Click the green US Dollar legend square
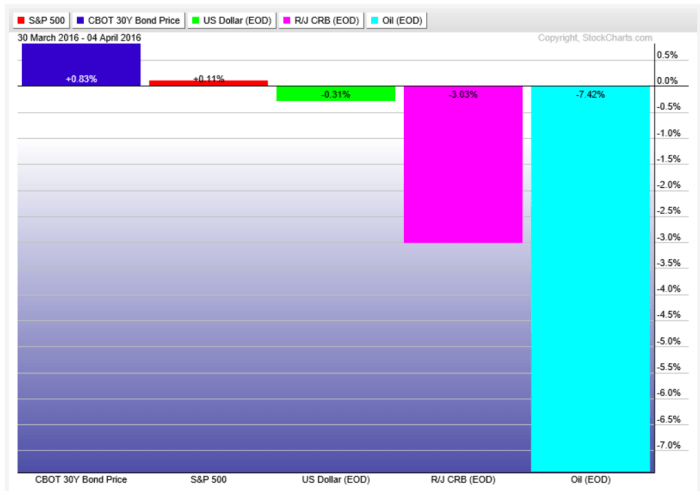Image resolution: width=700 pixels, height=491 pixels. pyautogui.click(x=199, y=19)
